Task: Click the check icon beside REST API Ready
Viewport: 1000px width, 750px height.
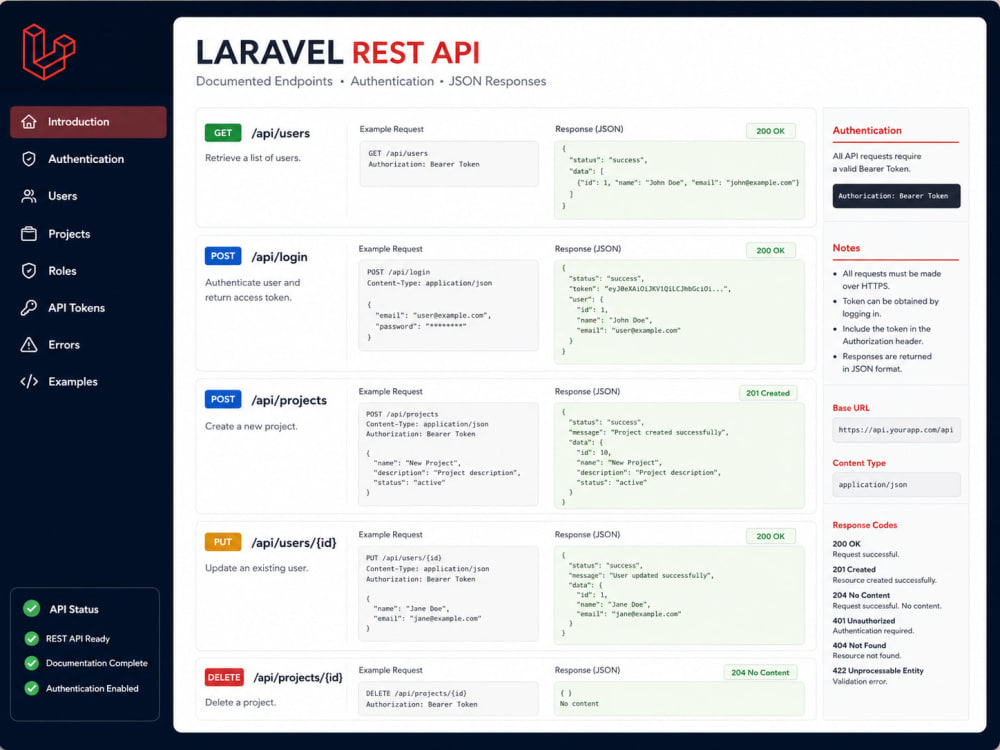Action: coord(31,638)
